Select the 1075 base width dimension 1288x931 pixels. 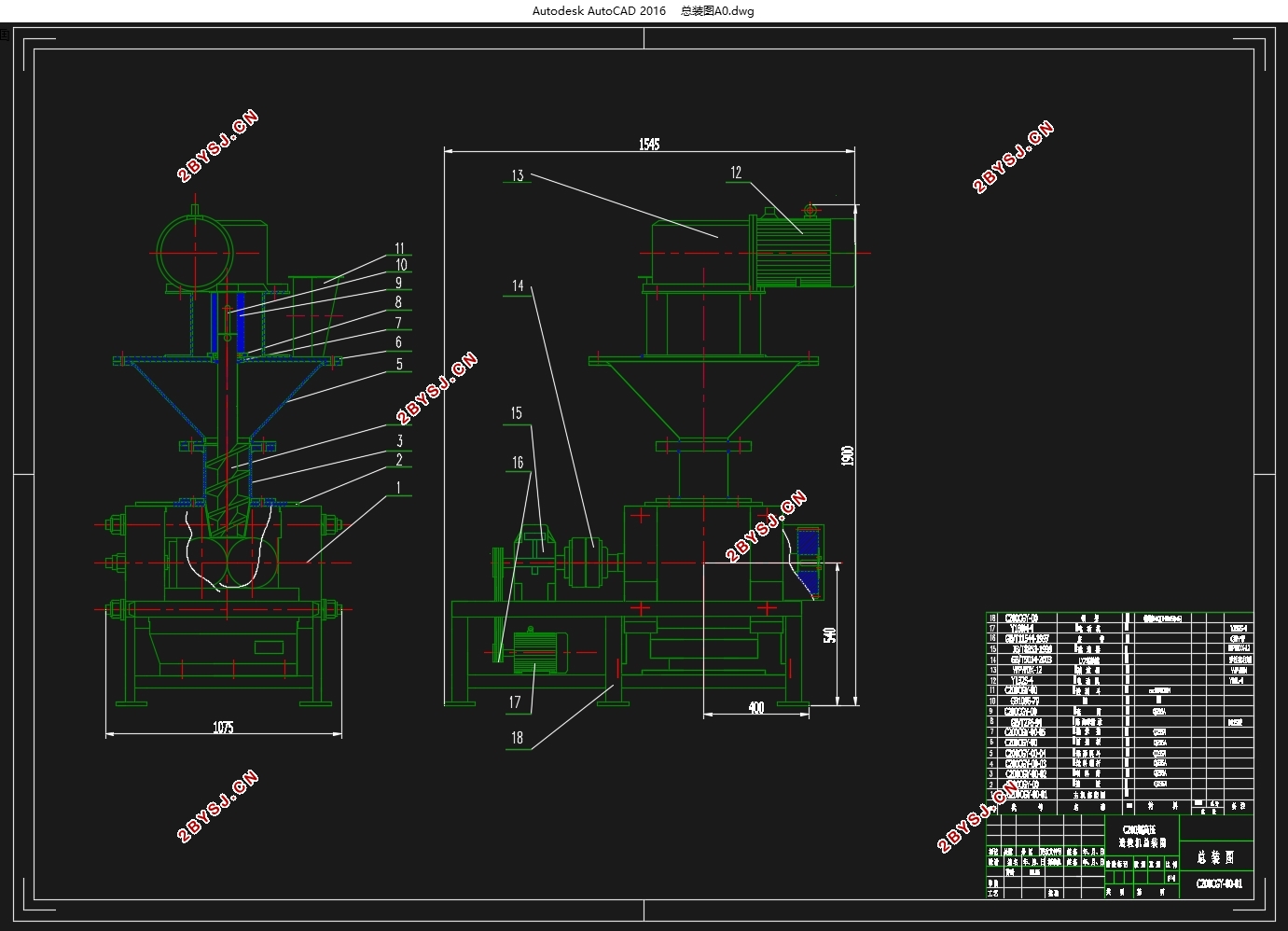pos(223,728)
